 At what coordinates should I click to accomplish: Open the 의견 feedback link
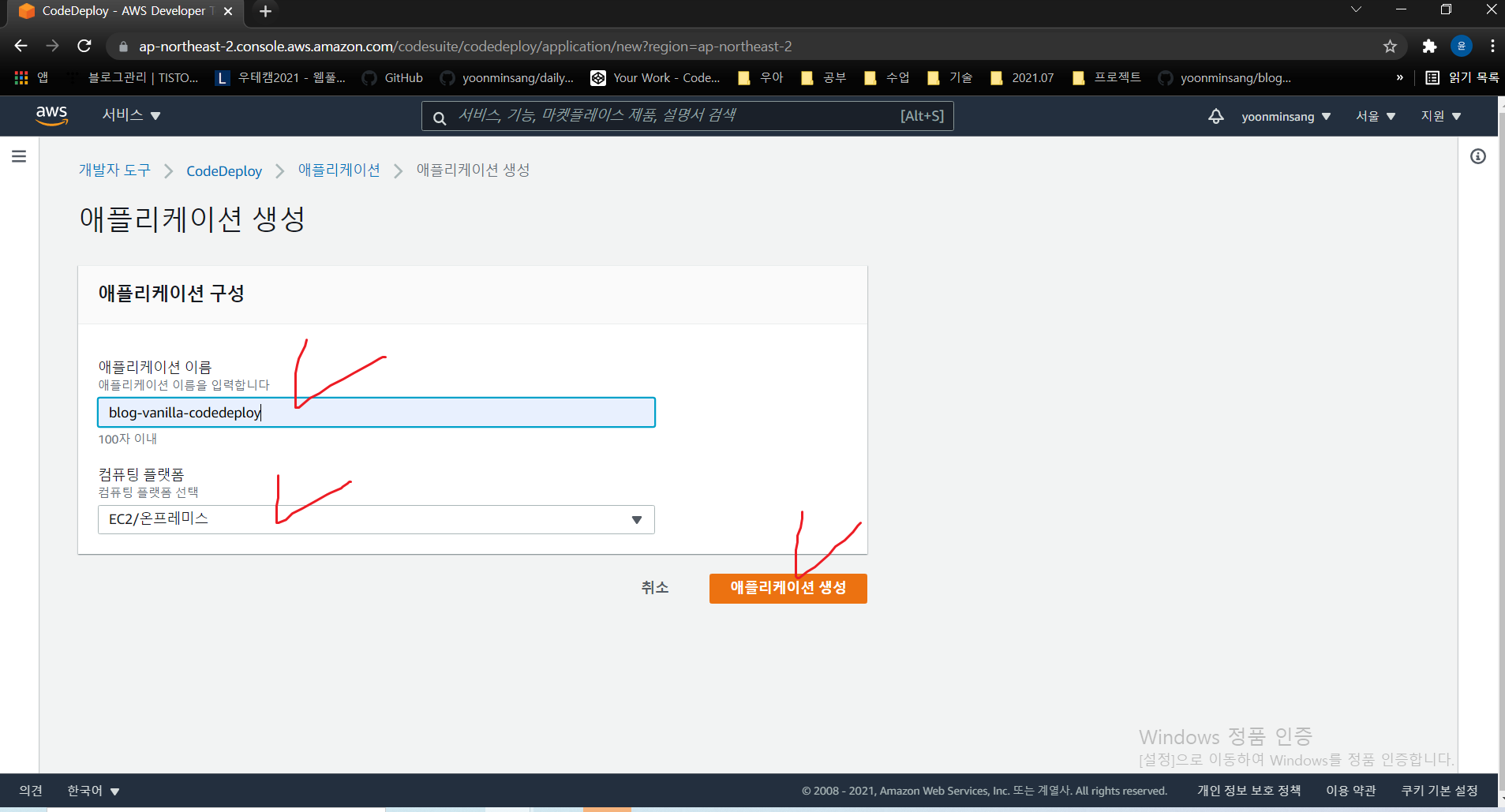coord(31,791)
